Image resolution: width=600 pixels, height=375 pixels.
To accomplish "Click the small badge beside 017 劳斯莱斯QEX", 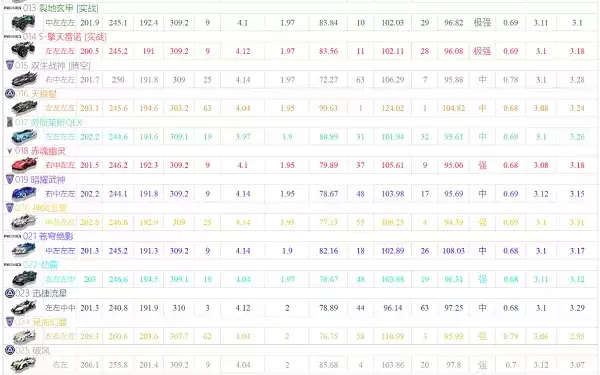I will (x=10, y=122).
